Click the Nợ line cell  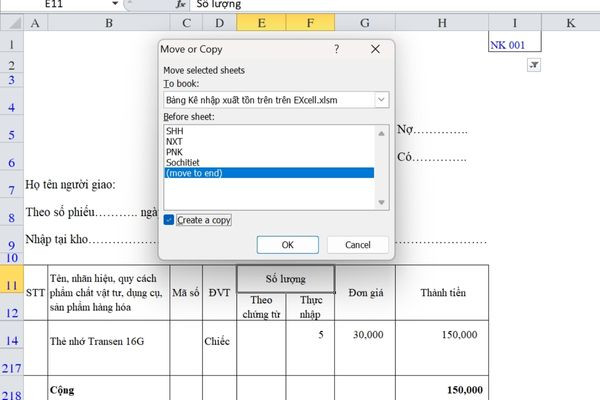tap(432, 130)
